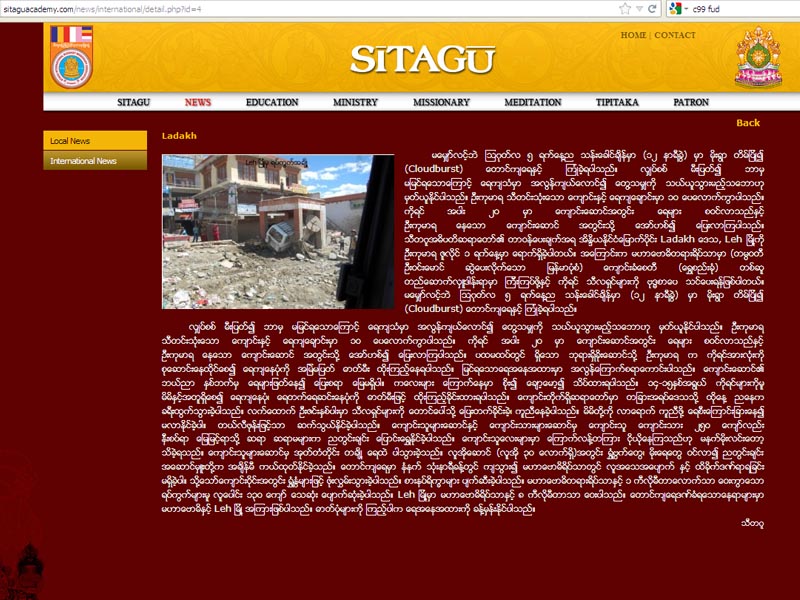The width and height of the screenshot is (800, 600).
Task: Click the Back link
Action: 748,123
